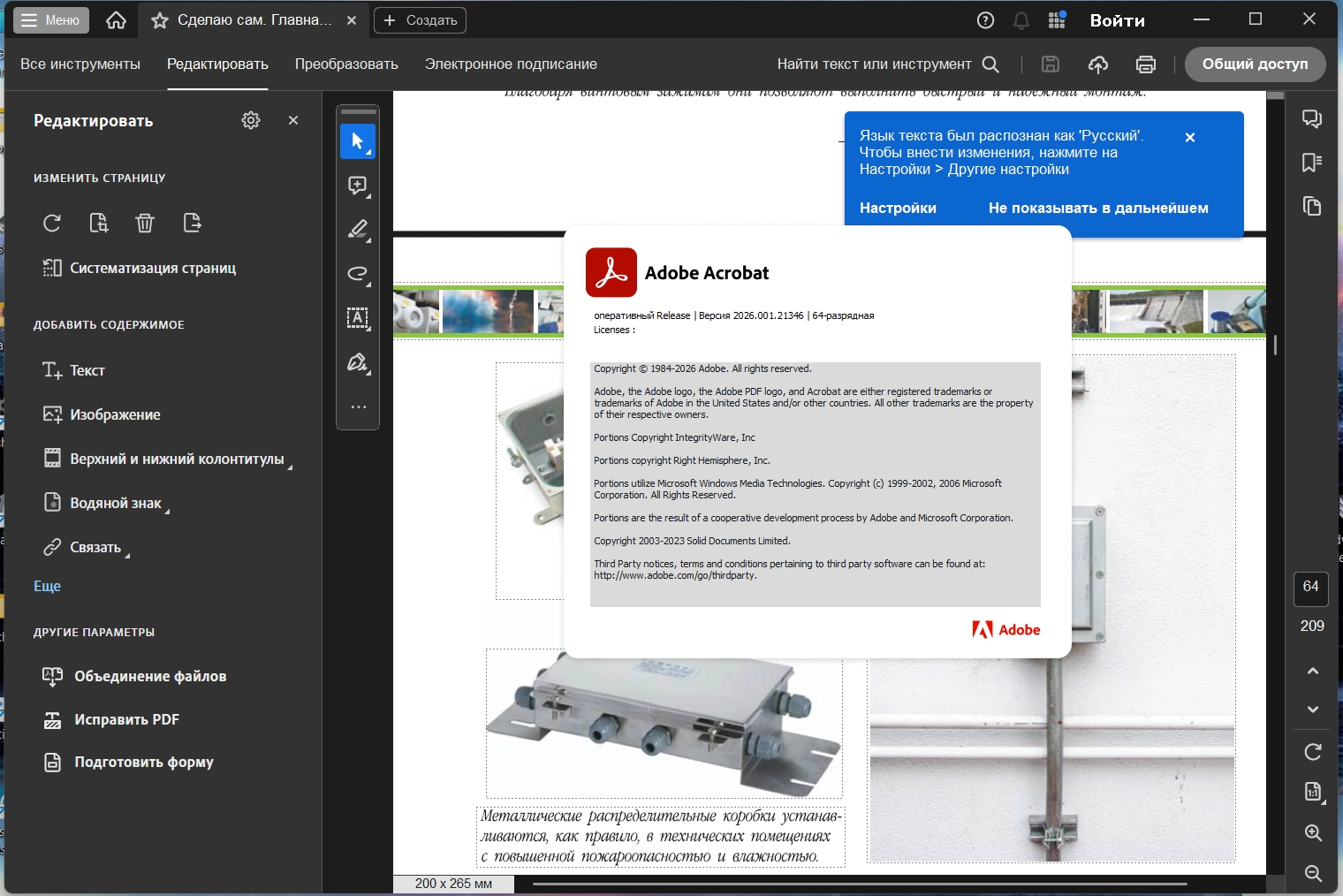Click the rotate page icon in edit panel
1343x896 pixels.
pyautogui.click(x=52, y=223)
